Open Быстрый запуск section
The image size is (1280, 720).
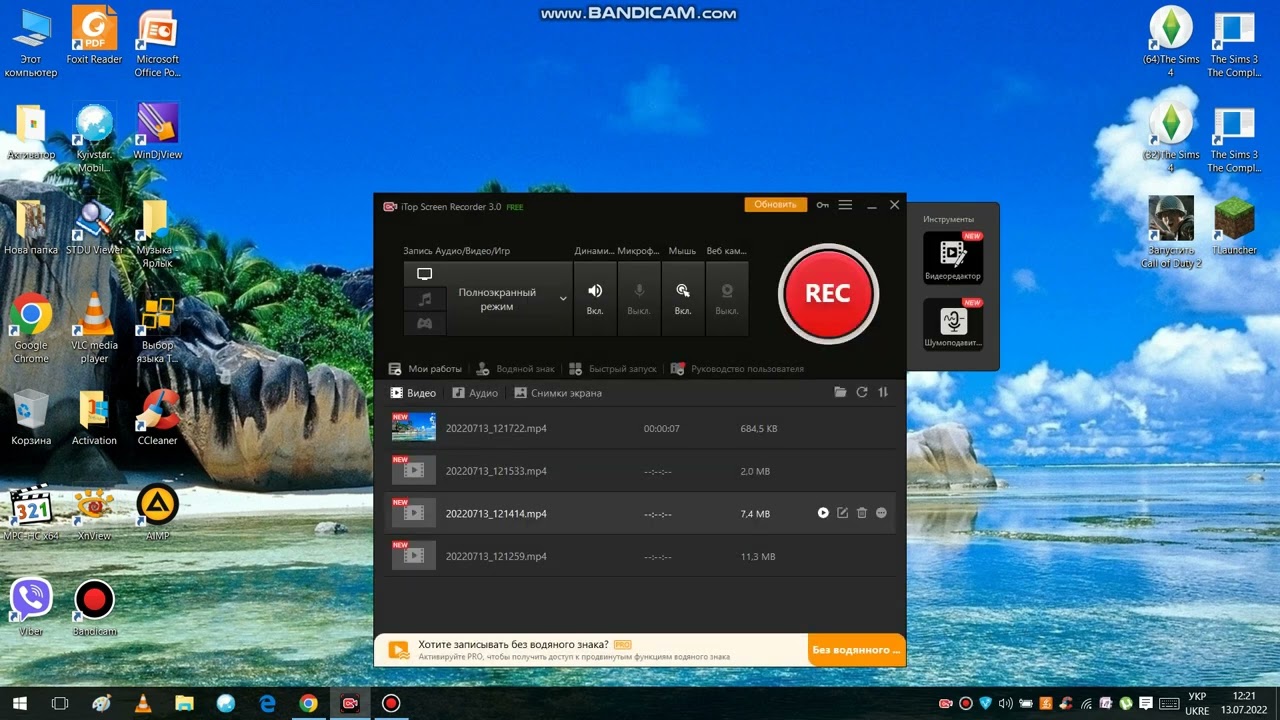(613, 369)
